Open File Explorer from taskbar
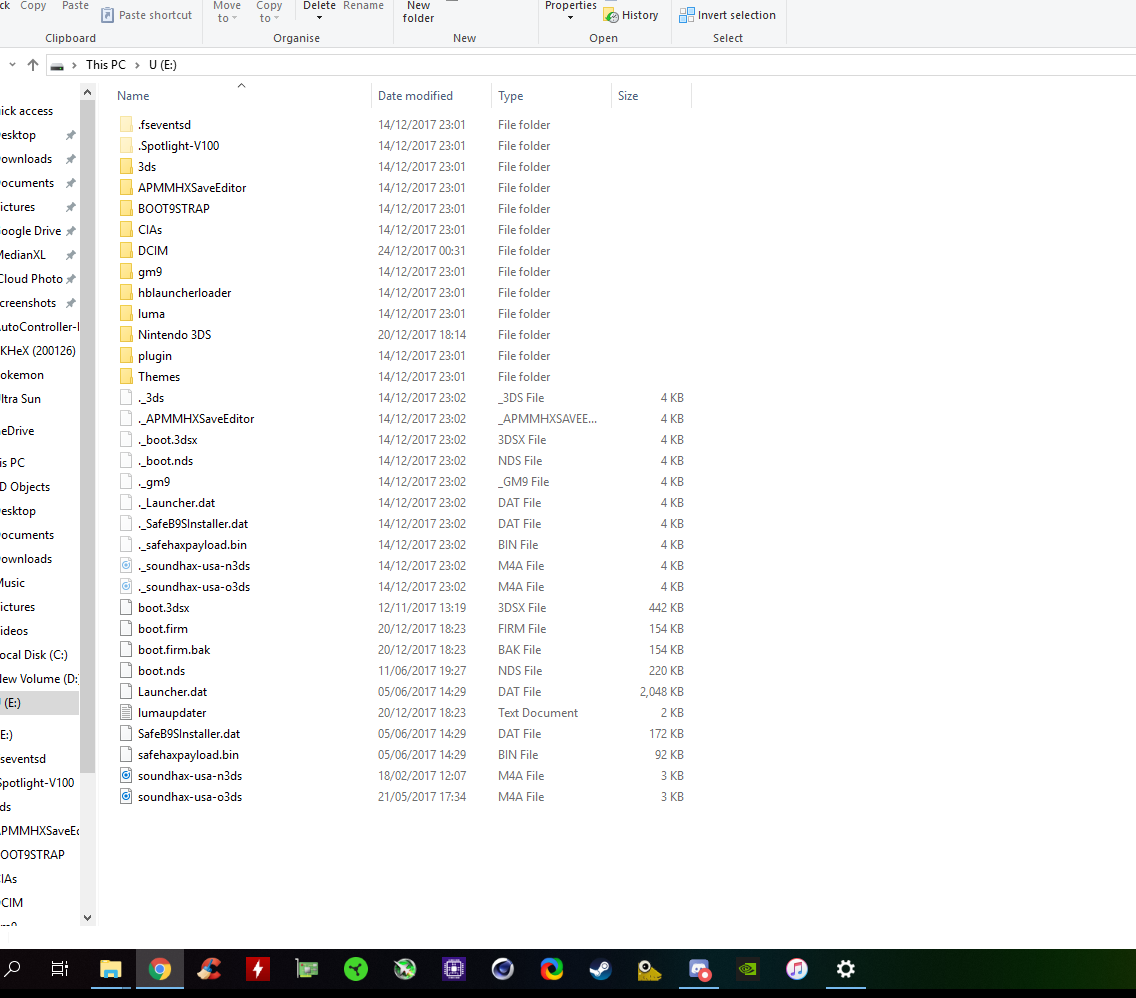 [x=110, y=969]
